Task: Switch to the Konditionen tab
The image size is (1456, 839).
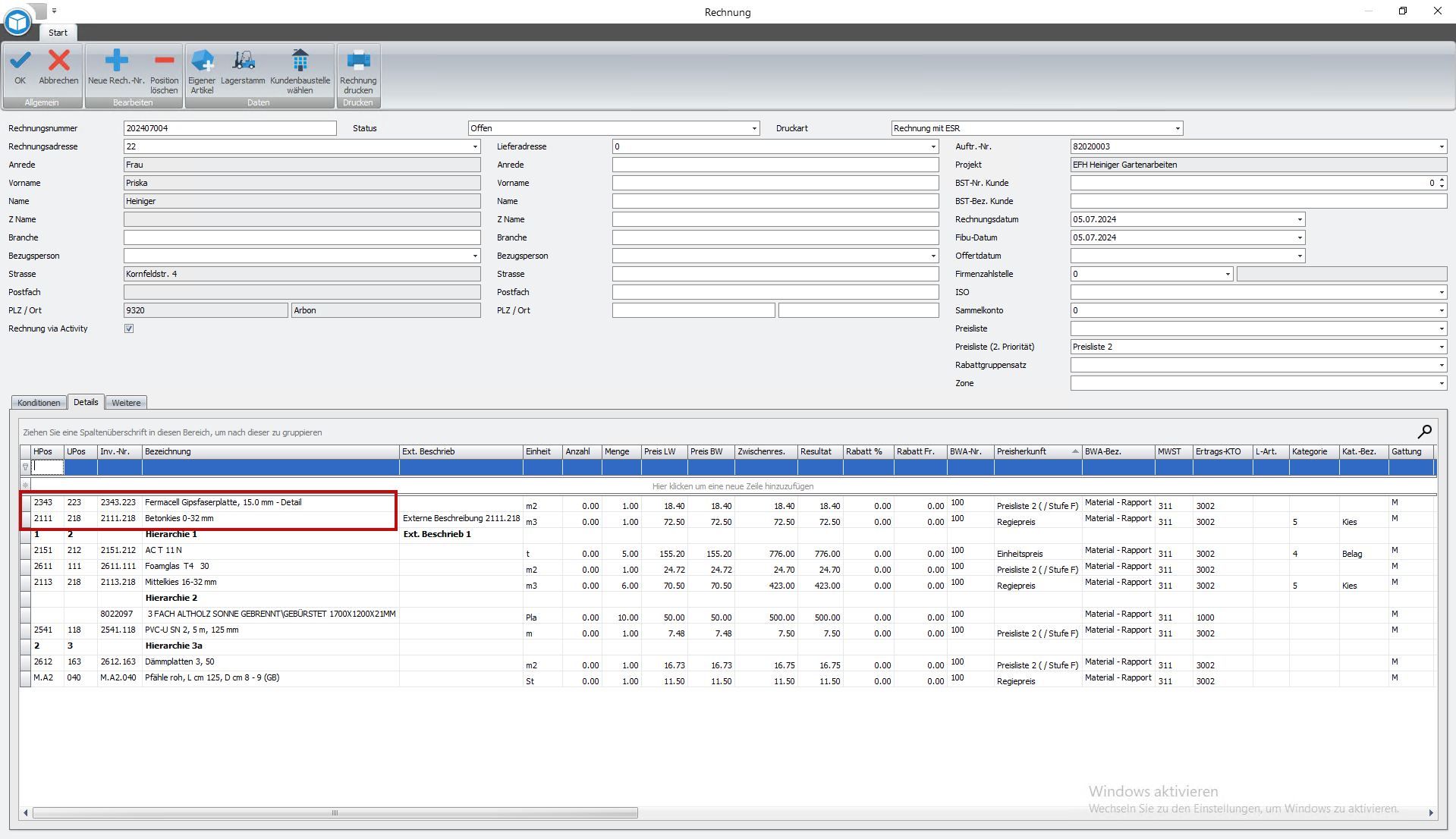Action: click(x=39, y=403)
